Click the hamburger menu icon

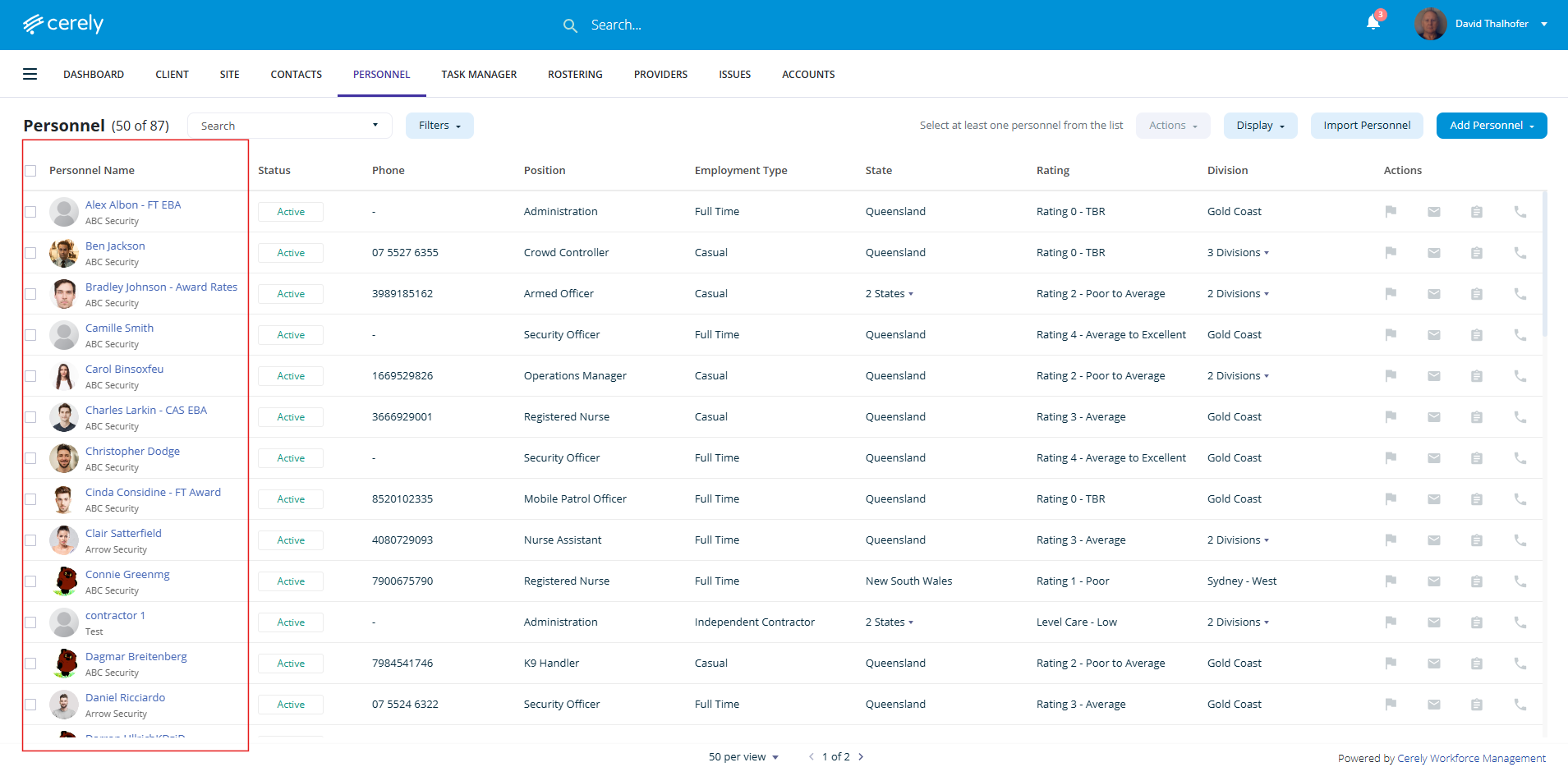tap(30, 75)
